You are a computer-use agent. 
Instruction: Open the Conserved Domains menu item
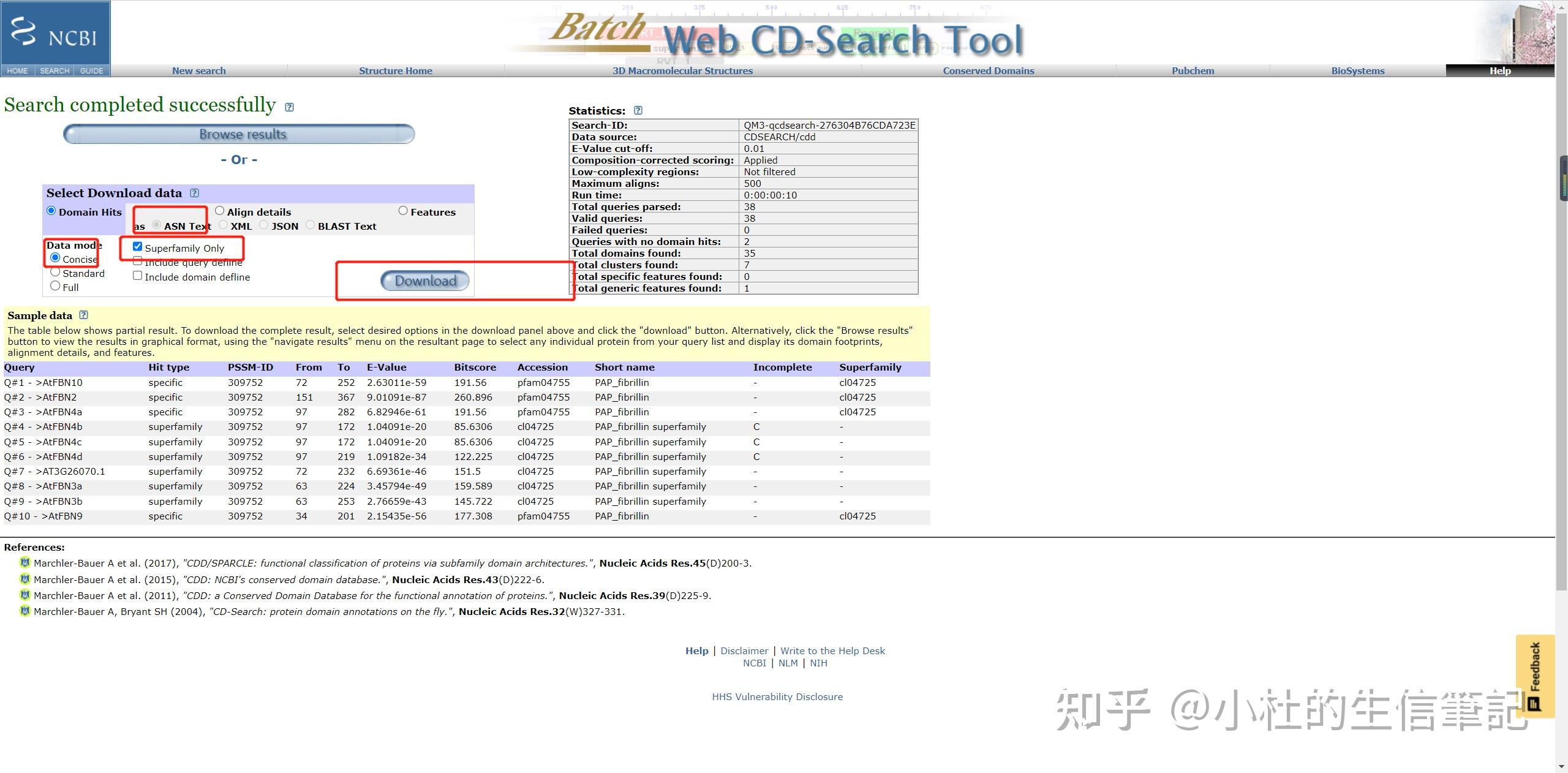pyautogui.click(x=988, y=70)
